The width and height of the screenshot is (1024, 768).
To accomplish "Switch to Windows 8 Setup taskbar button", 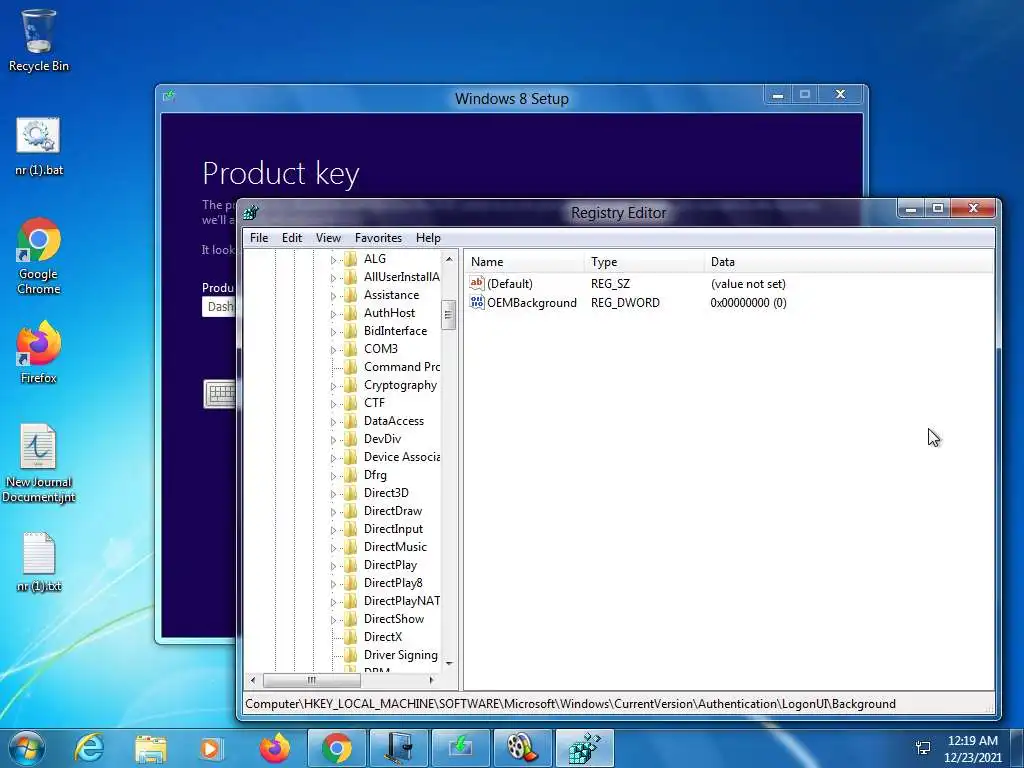I will click(460, 748).
